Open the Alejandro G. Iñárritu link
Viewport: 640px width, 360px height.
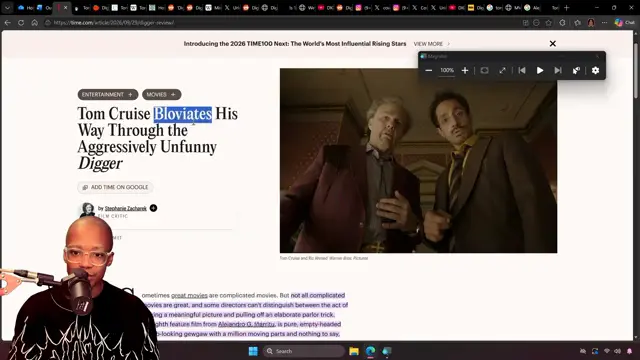[246, 324]
